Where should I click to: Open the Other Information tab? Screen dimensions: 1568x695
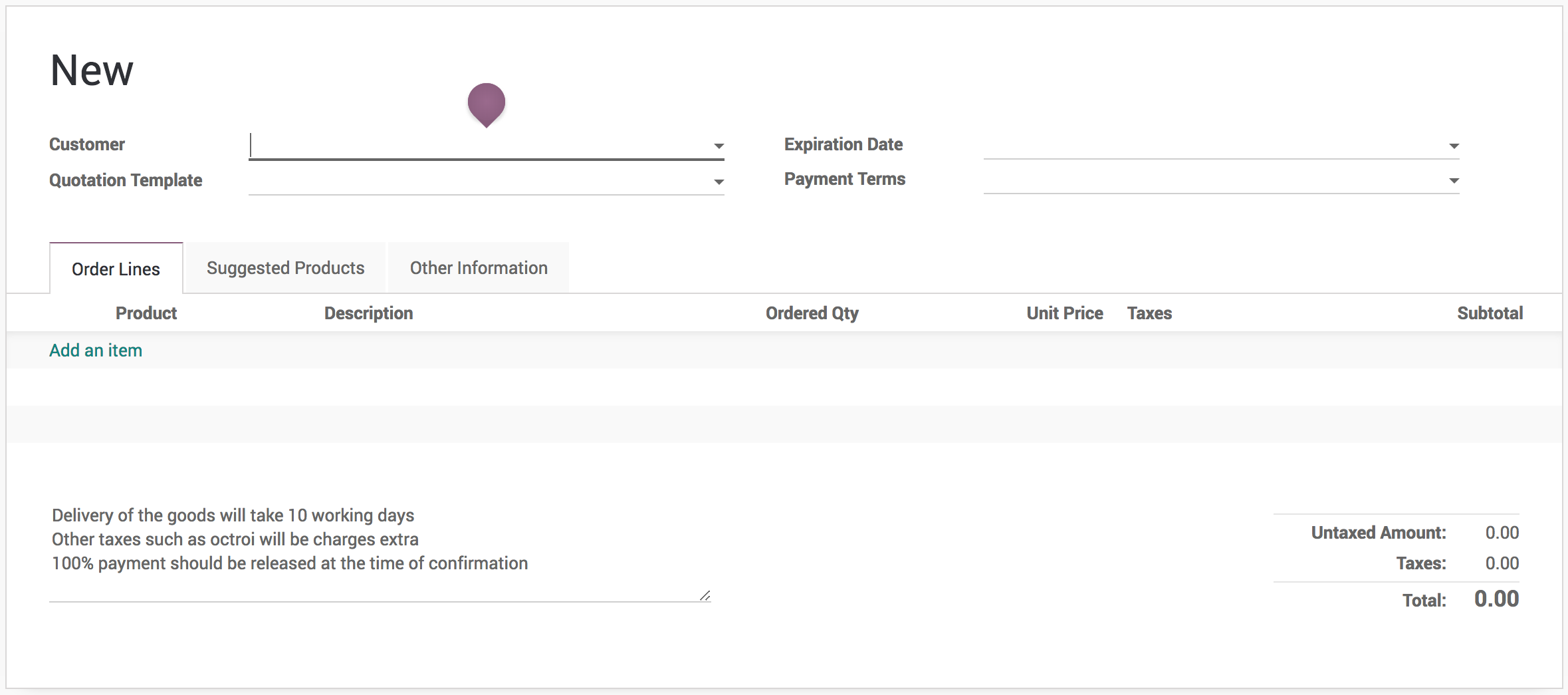[x=479, y=268]
